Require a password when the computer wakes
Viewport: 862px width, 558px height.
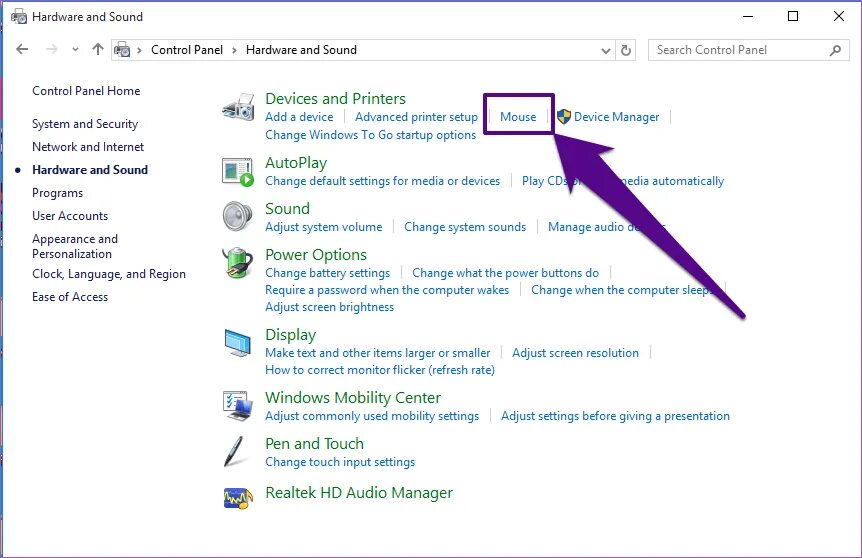click(x=387, y=290)
